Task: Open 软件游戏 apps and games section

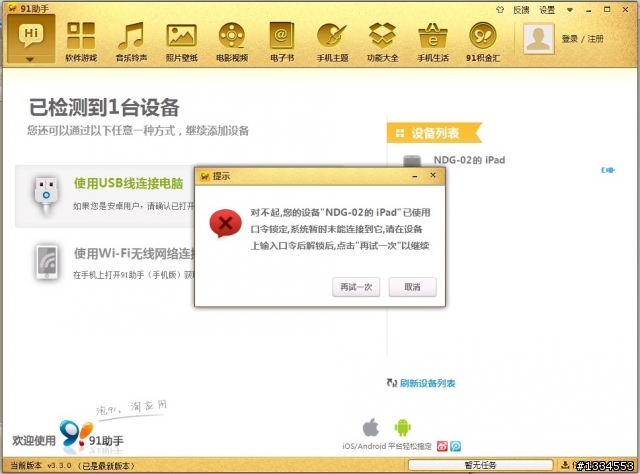Action: tap(81, 42)
